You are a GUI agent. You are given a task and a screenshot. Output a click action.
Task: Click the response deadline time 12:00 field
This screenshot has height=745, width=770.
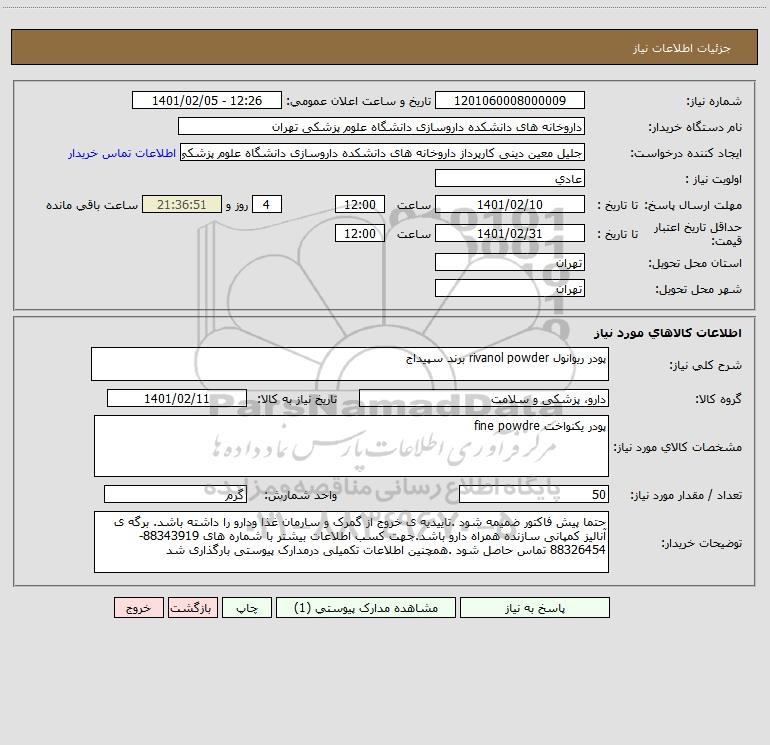pos(359,204)
